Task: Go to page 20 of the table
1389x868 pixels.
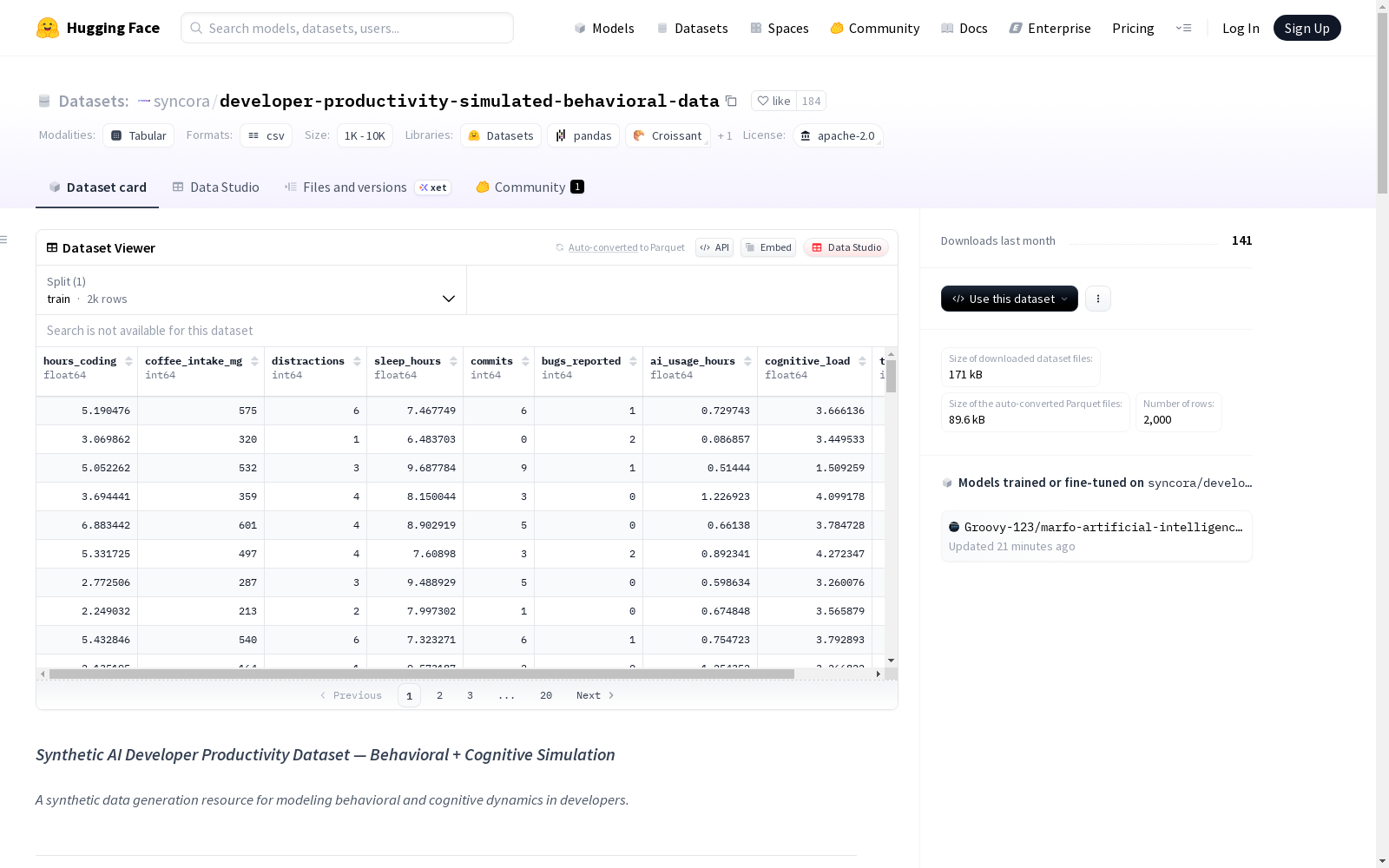Action: coord(546,695)
